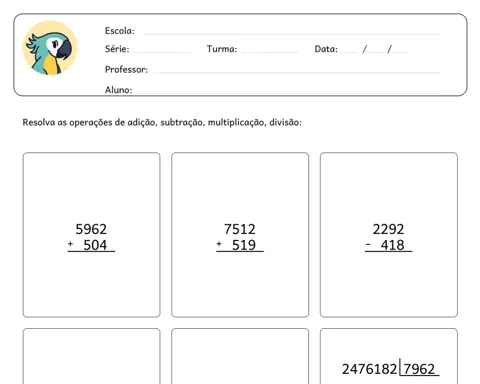Click the Turma blank field
The image size is (480, 384).
pos(270,52)
